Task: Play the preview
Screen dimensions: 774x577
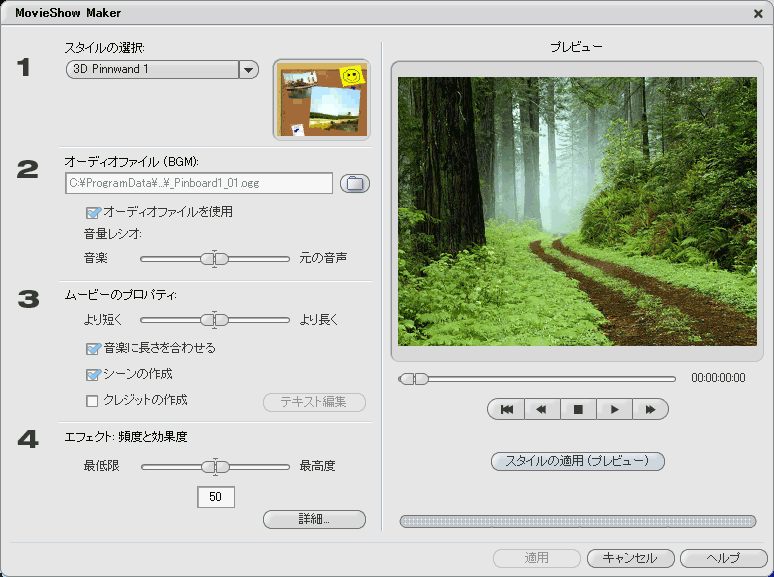Action: 614,409
